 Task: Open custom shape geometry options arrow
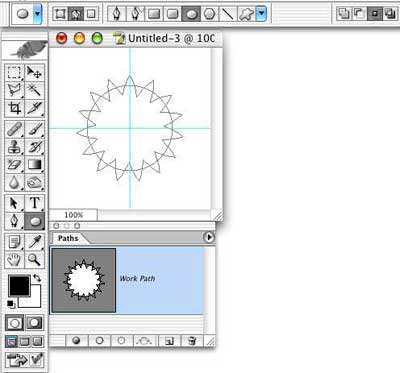coord(262,14)
